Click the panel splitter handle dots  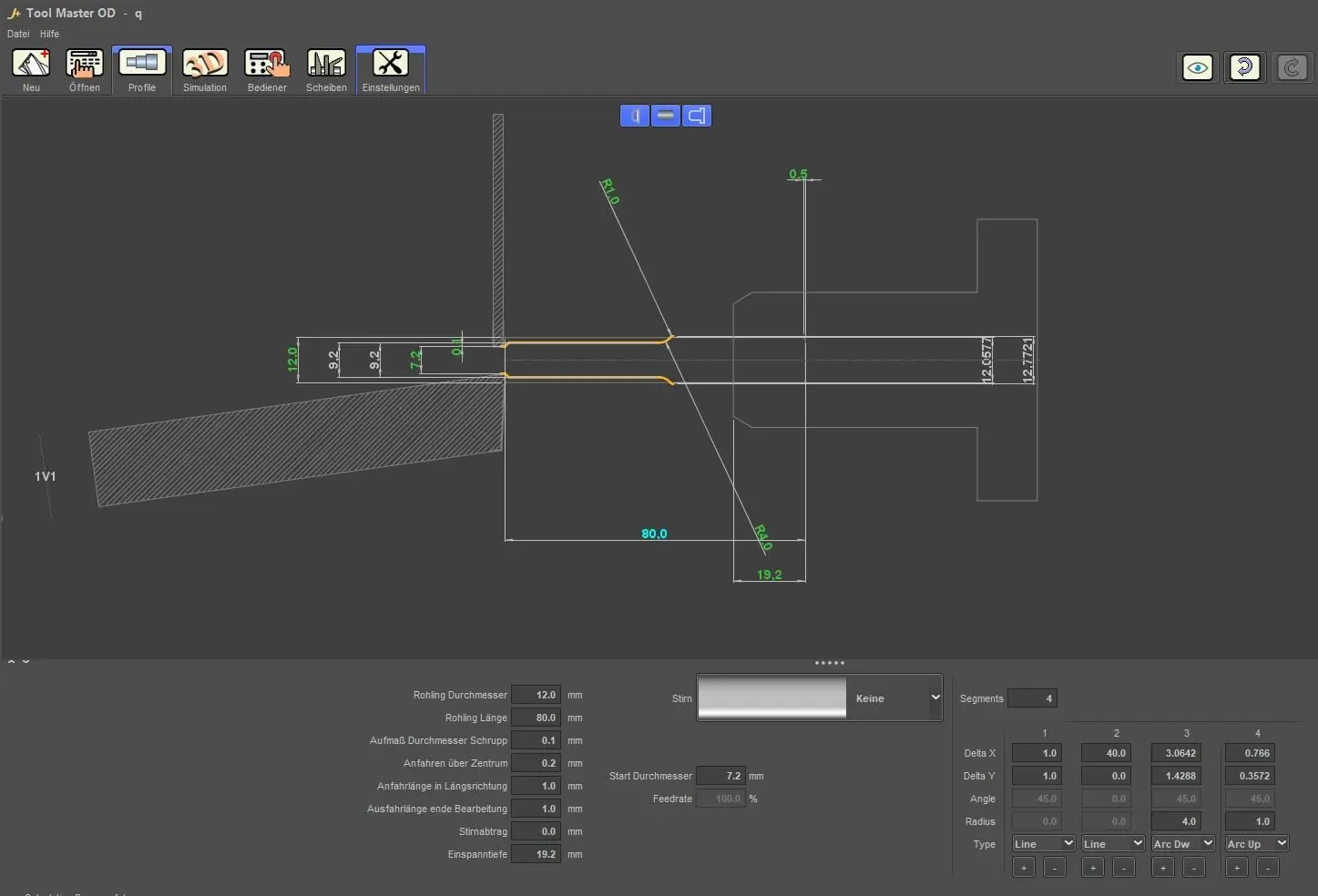click(x=829, y=663)
